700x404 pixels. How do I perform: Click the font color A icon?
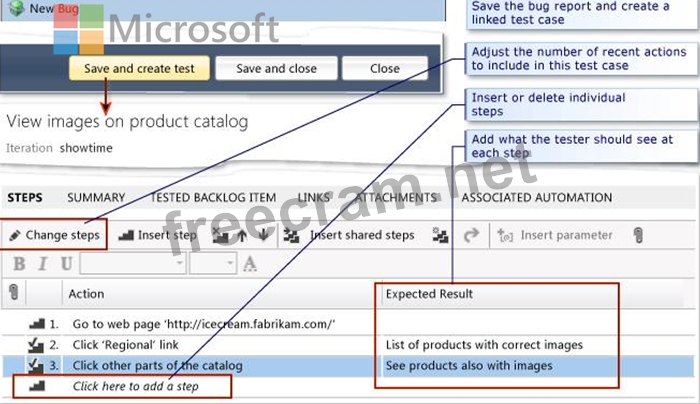[x=250, y=263]
